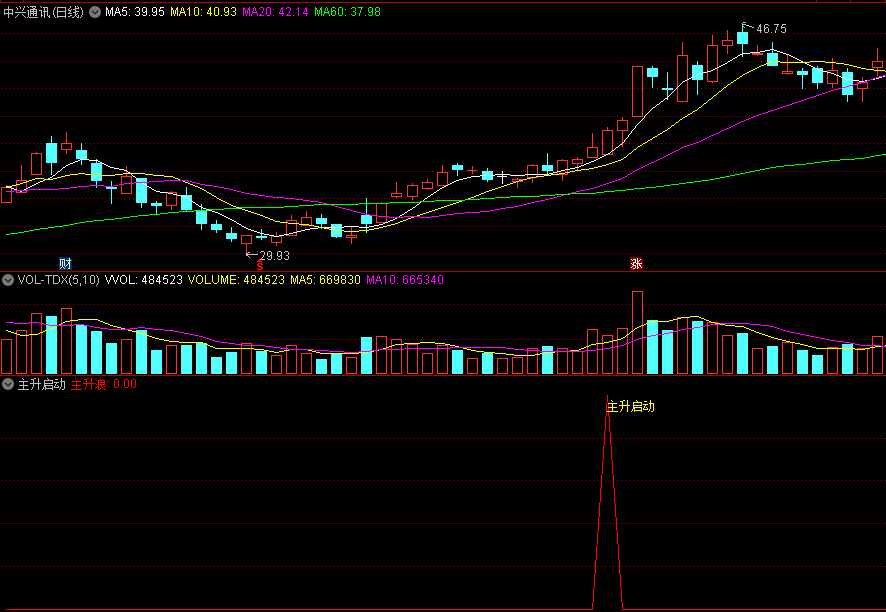886x612 pixels.
Task: Open the 主升启动 indicator dropdown arrow
Action: 8,384
